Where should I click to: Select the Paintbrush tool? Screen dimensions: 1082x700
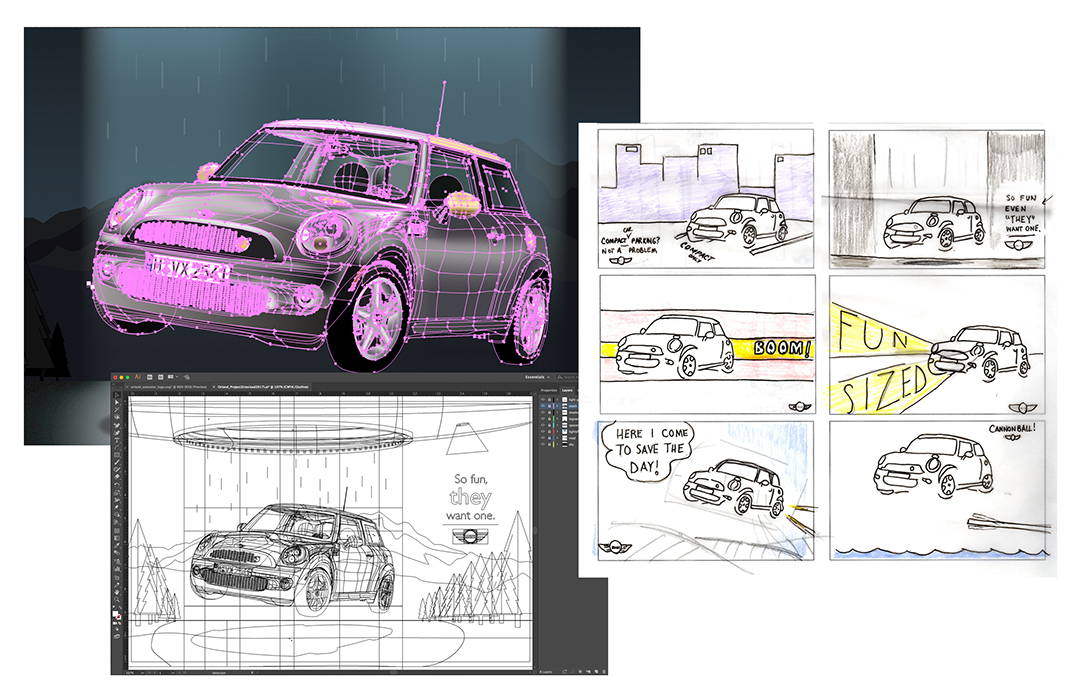tap(117, 463)
